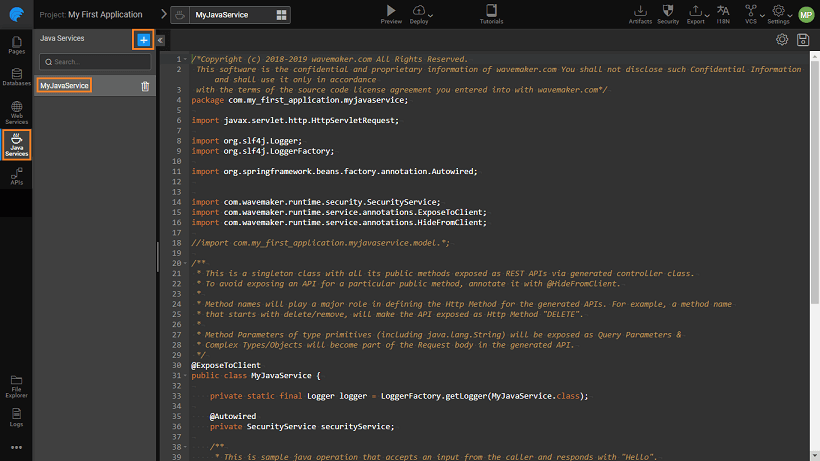This screenshot has height=461, width=820.
Task: Open the APIs section
Action: [x=16, y=176]
